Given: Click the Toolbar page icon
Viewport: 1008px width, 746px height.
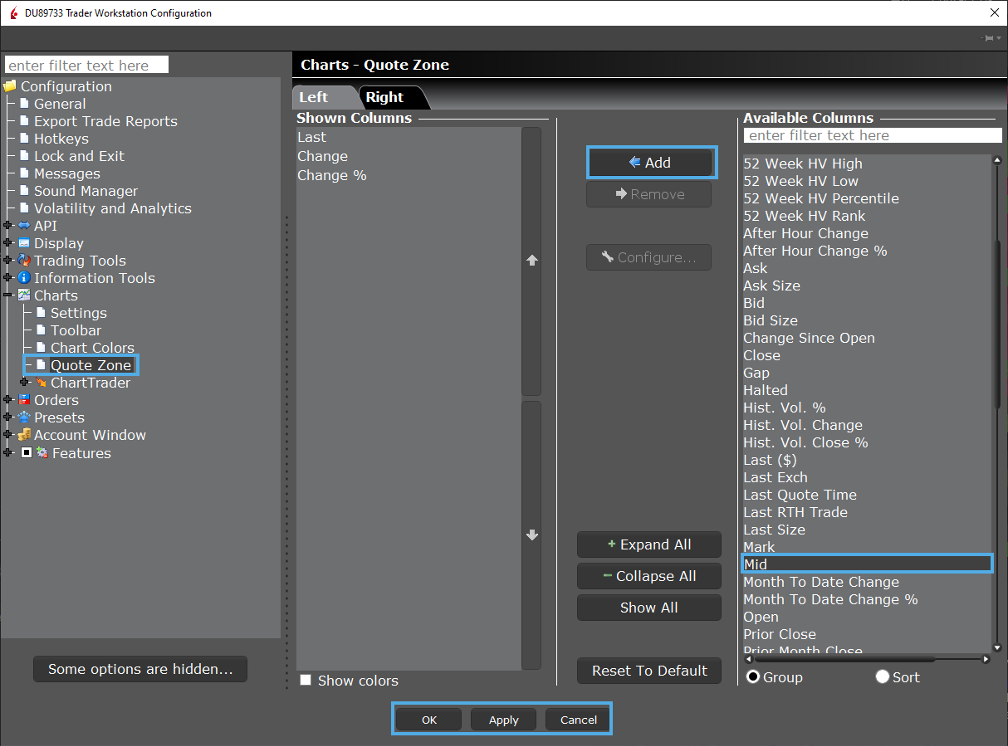Looking at the screenshot, I should 41,330.
